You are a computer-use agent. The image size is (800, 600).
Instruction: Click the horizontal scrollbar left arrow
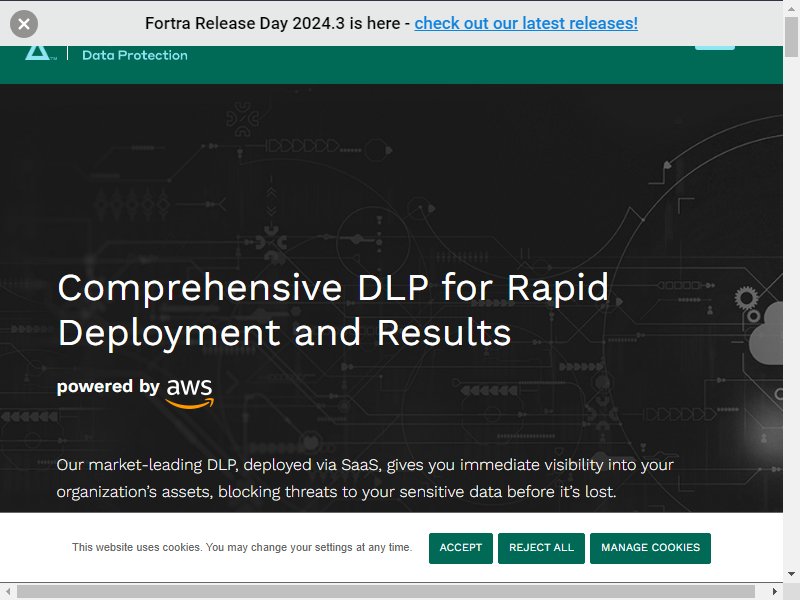click(x=8, y=591)
